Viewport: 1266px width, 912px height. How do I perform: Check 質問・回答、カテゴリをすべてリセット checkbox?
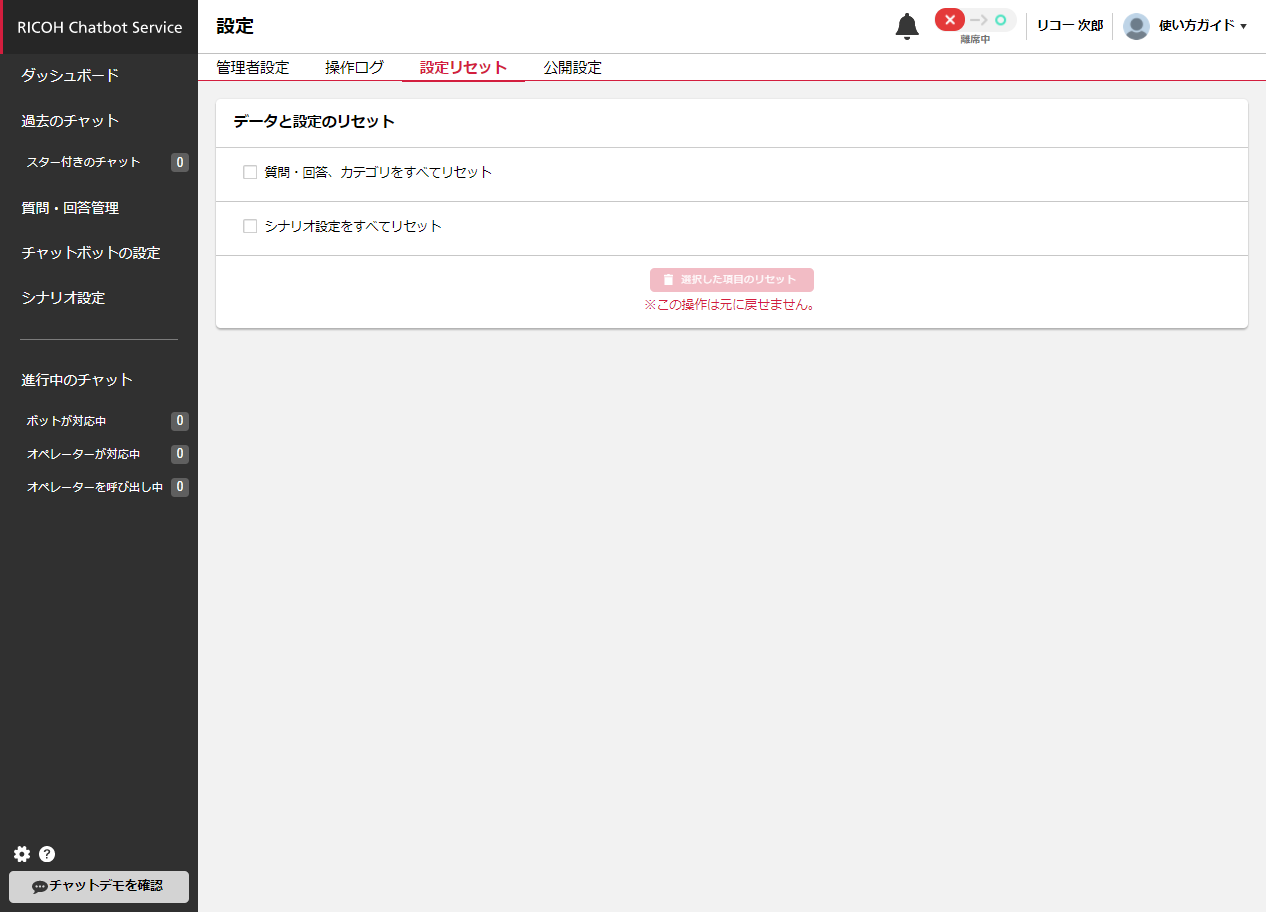coord(251,172)
